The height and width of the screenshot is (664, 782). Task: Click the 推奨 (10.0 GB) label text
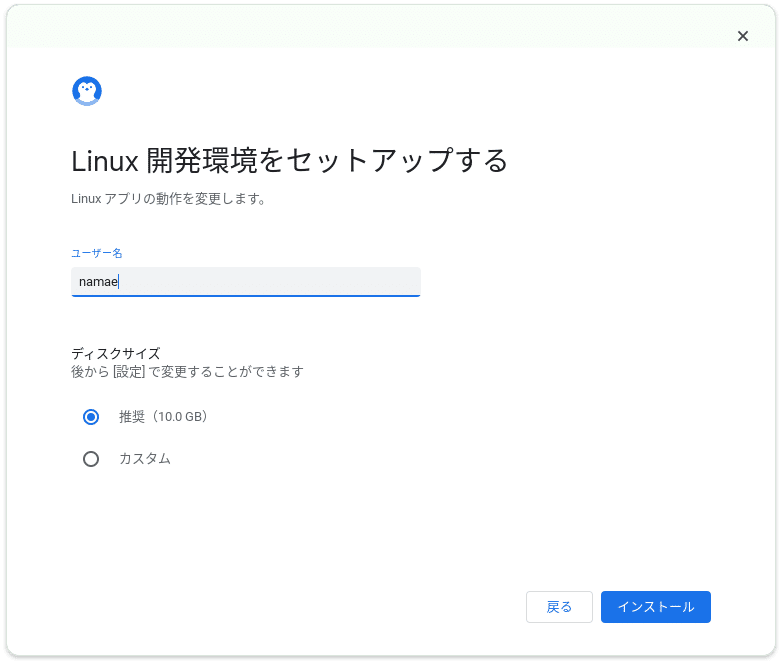pyautogui.click(x=163, y=417)
